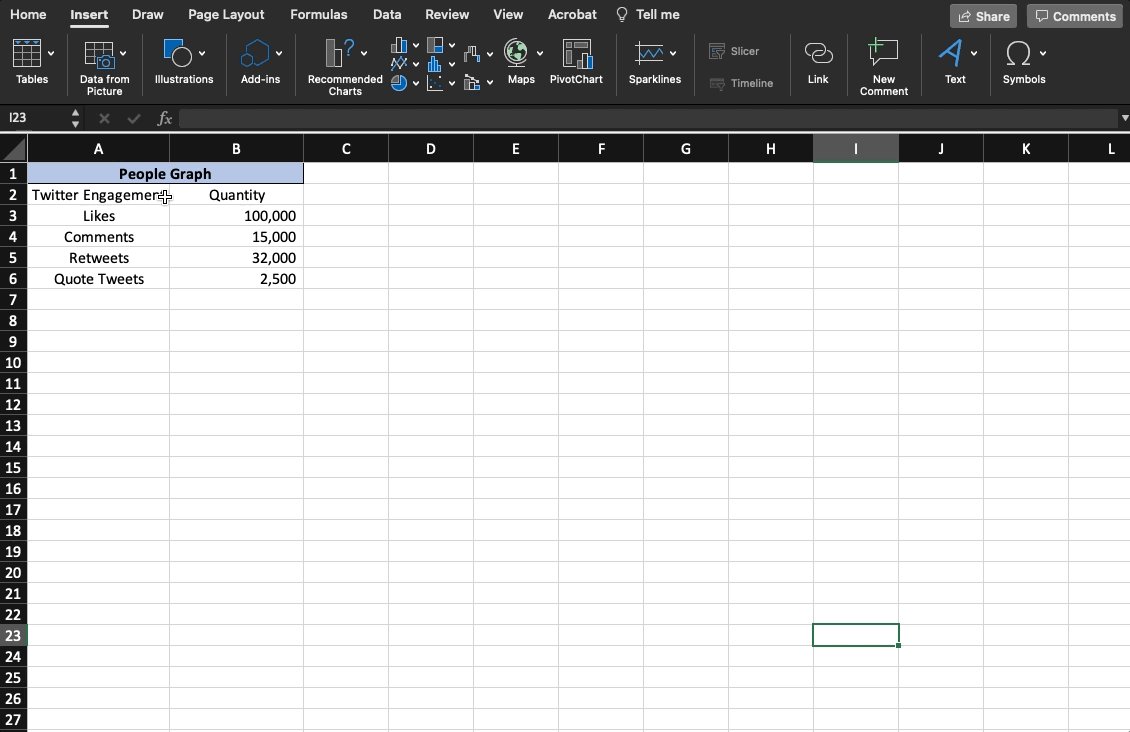The height and width of the screenshot is (732, 1130).
Task: Click the Tell me search box
Action: point(649,14)
